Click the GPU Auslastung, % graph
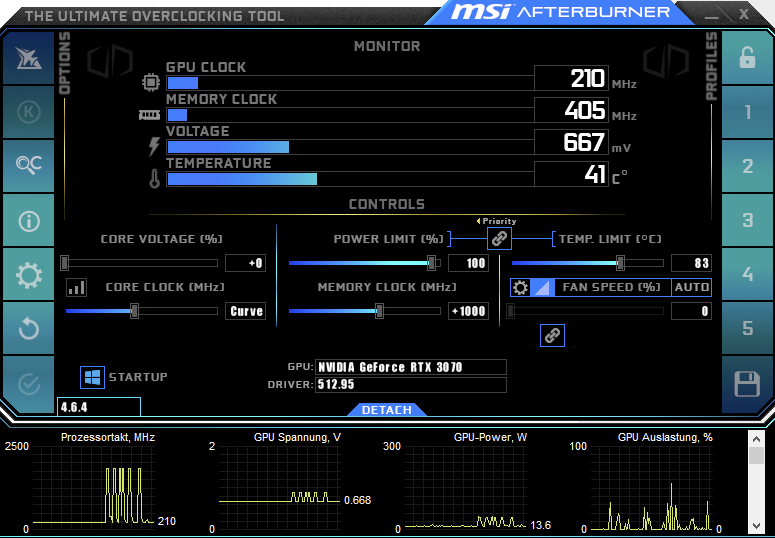Screen dimensions: 775x538 (652, 487)
